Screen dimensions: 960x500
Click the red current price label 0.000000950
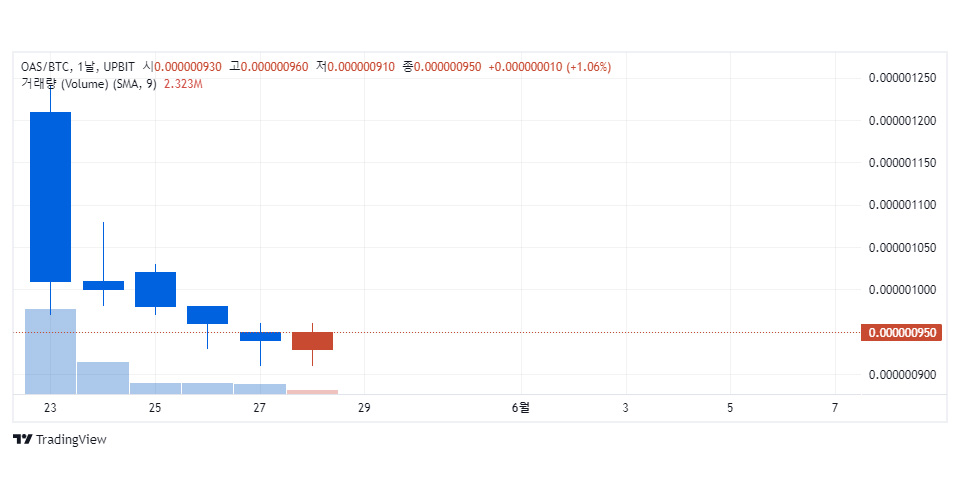901,333
